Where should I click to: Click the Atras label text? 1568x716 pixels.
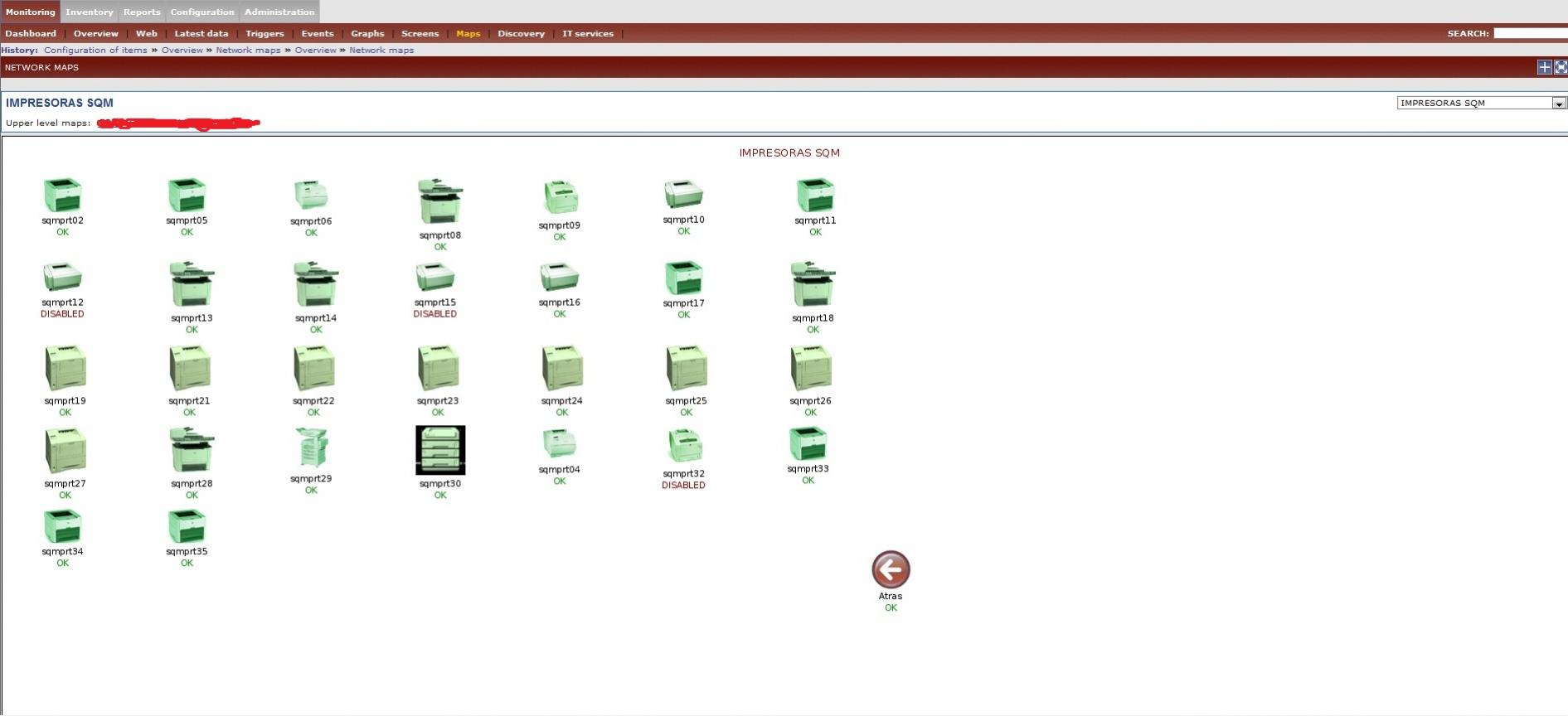[x=891, y=596]
